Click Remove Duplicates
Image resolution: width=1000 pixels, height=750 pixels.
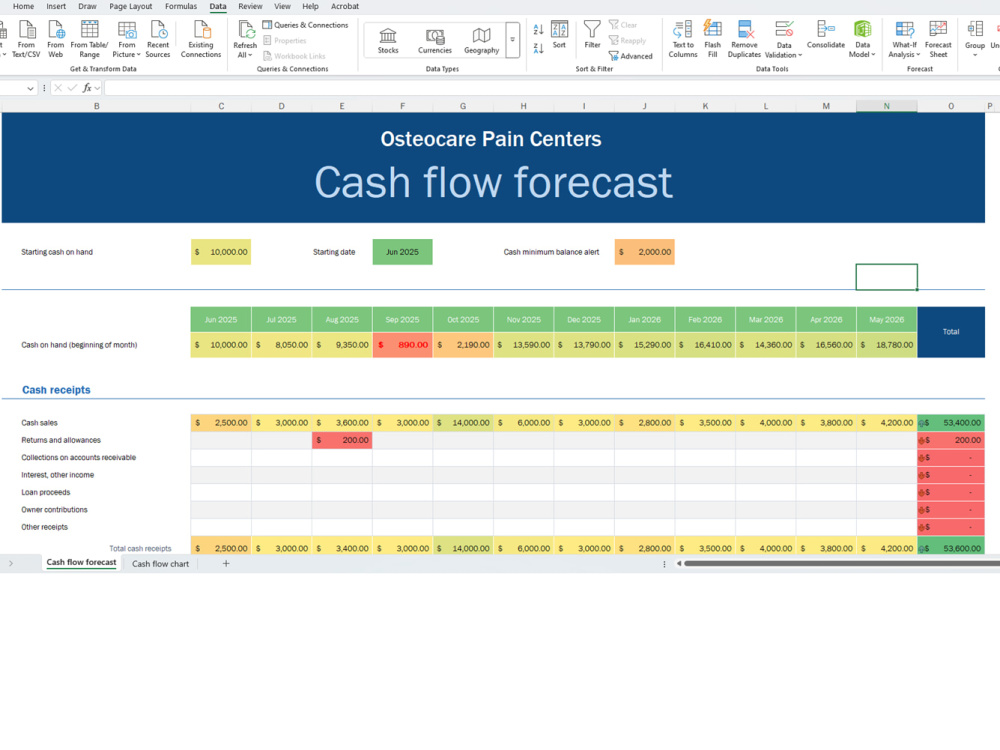point(744,39)
